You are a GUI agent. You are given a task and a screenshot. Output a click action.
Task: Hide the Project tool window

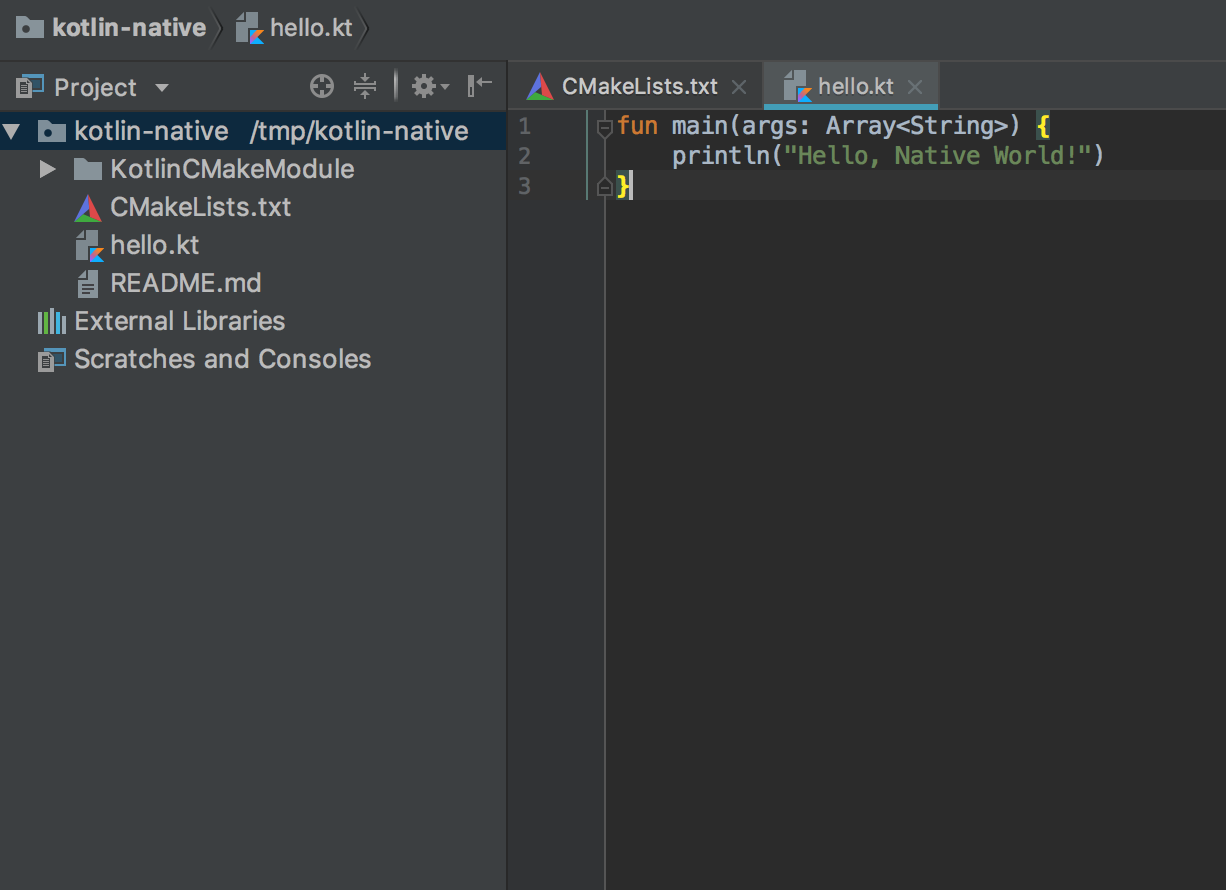pyautogui.click(x=480, y=86)
